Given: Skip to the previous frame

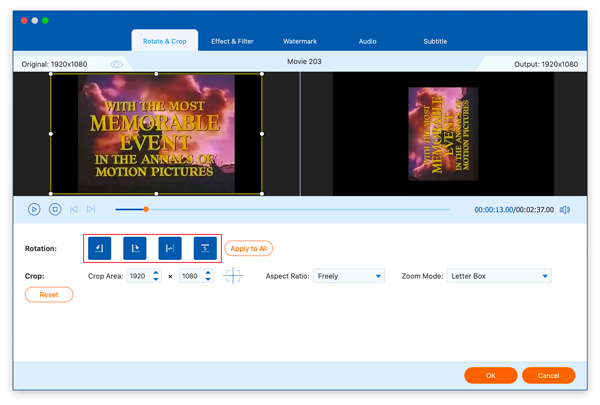Looking at the screenshot, I should (74, 210).
